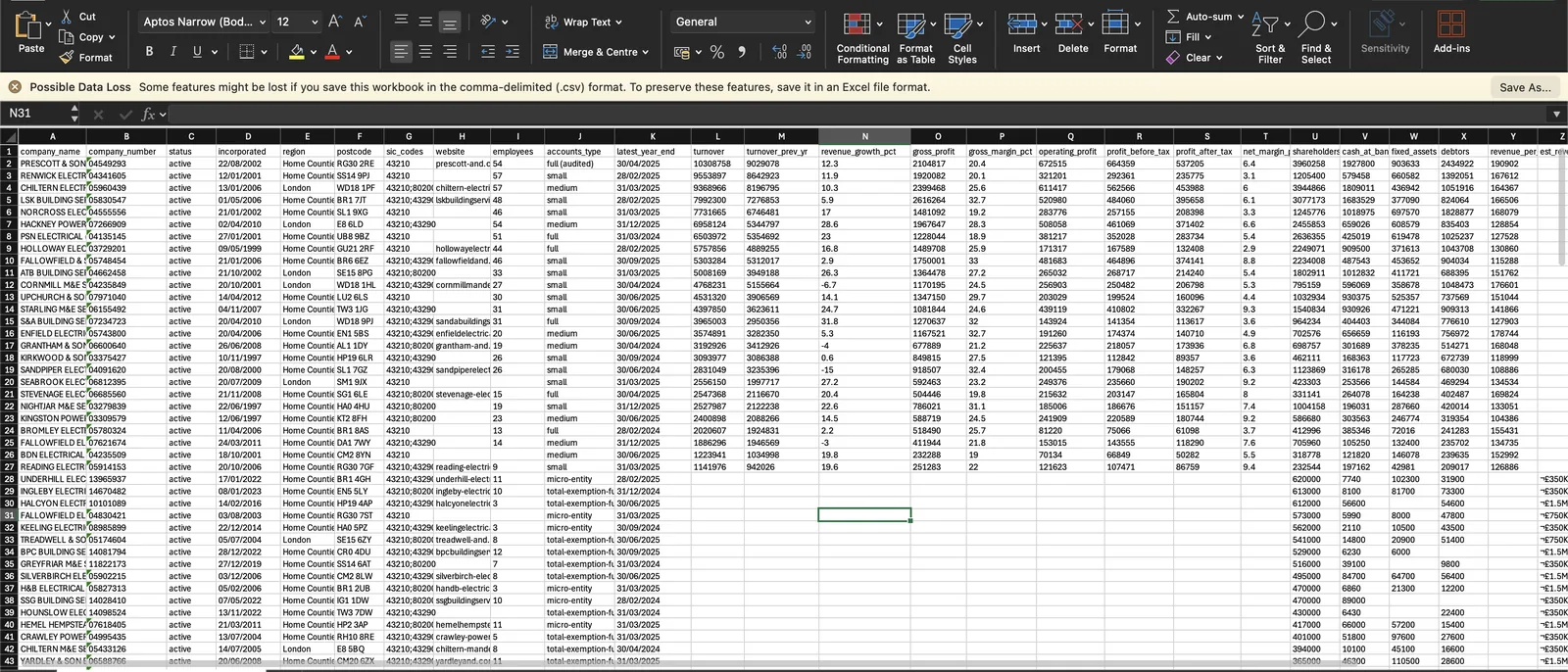Click the Clear eraser icon
Image resolution: width=1568 pixels, height=672 pixels.
point(1173,58)
